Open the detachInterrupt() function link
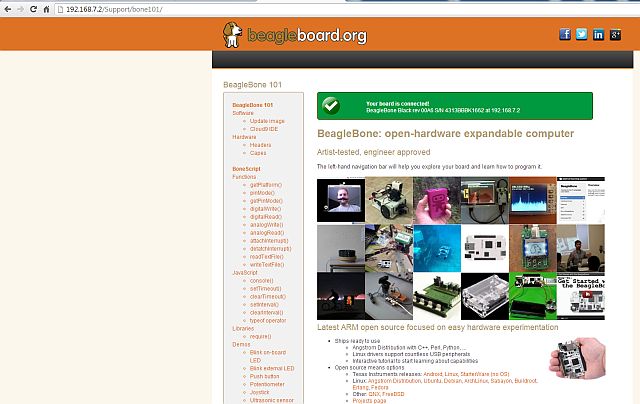 click(271, 249)
